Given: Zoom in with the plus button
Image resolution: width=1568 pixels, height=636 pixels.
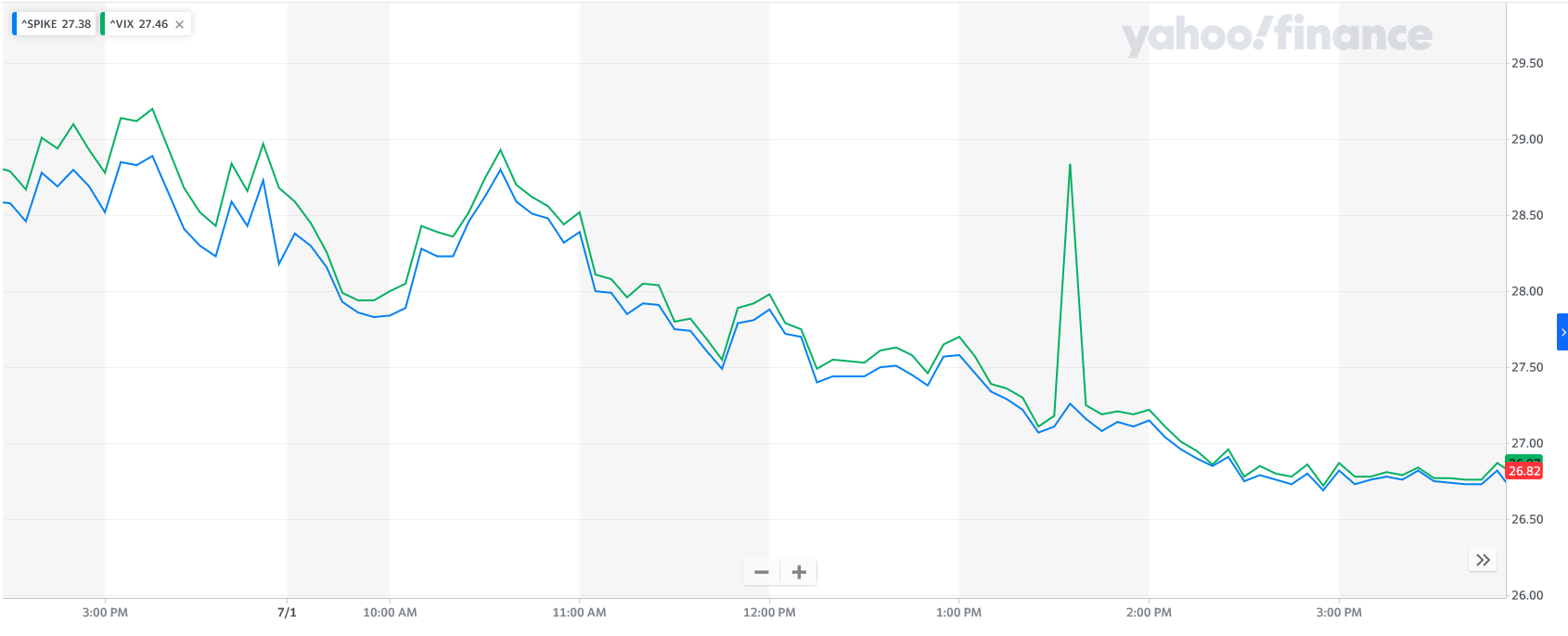Looking at the screenshot, I should pyautogui.click(x=799, y=572).
